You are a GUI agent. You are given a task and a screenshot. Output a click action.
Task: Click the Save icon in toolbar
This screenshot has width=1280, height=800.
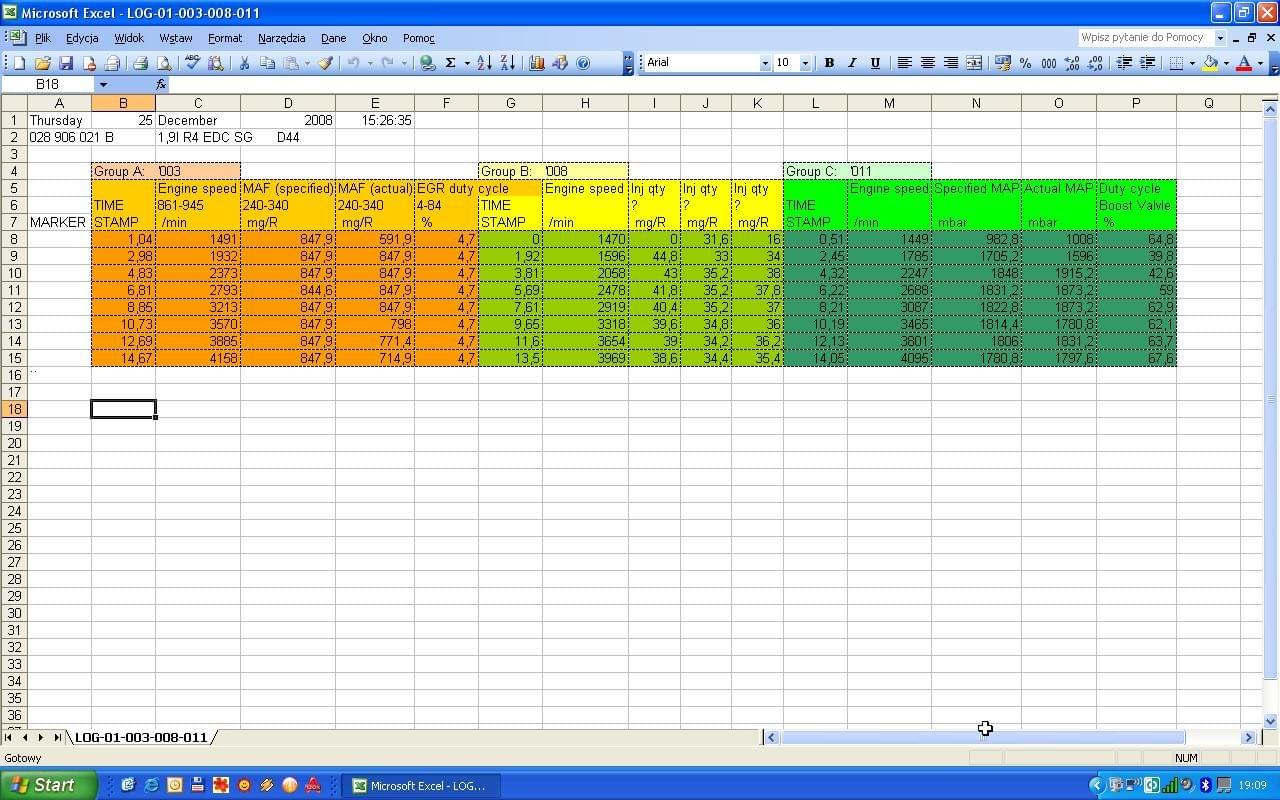coord(66,63)
